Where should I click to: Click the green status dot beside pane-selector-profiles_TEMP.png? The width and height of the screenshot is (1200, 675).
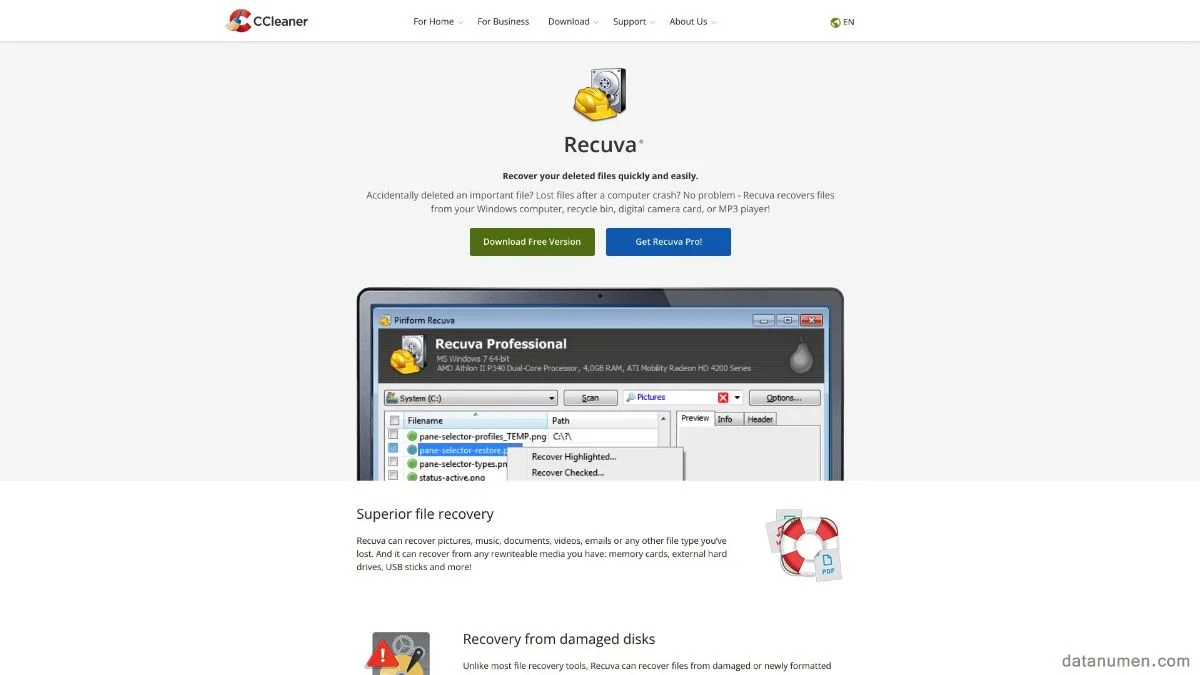point(412,437)
